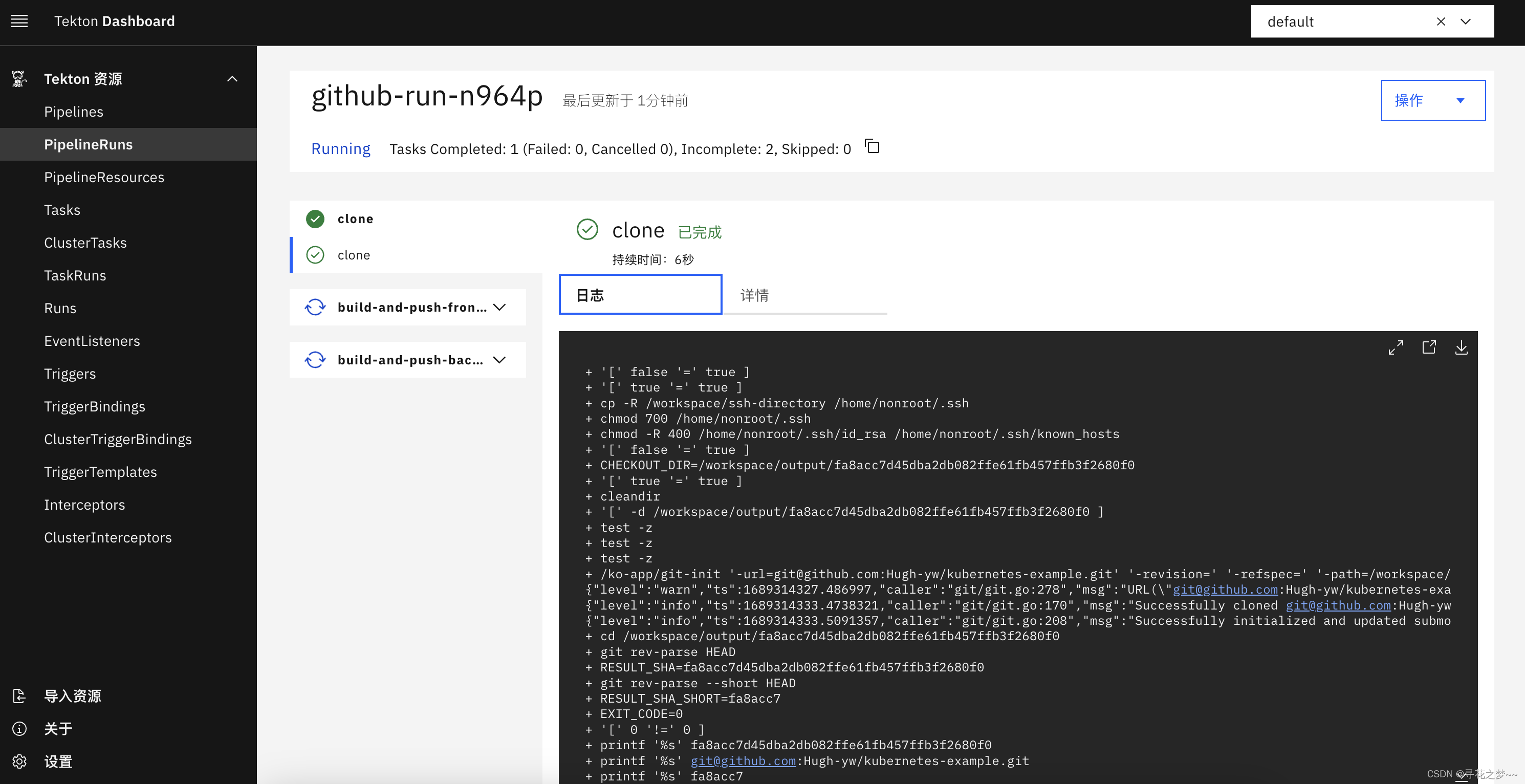Screen dimensions: 1525x784
Task: Click the clone task completed checkmark icon
Action: pos(316,218)
